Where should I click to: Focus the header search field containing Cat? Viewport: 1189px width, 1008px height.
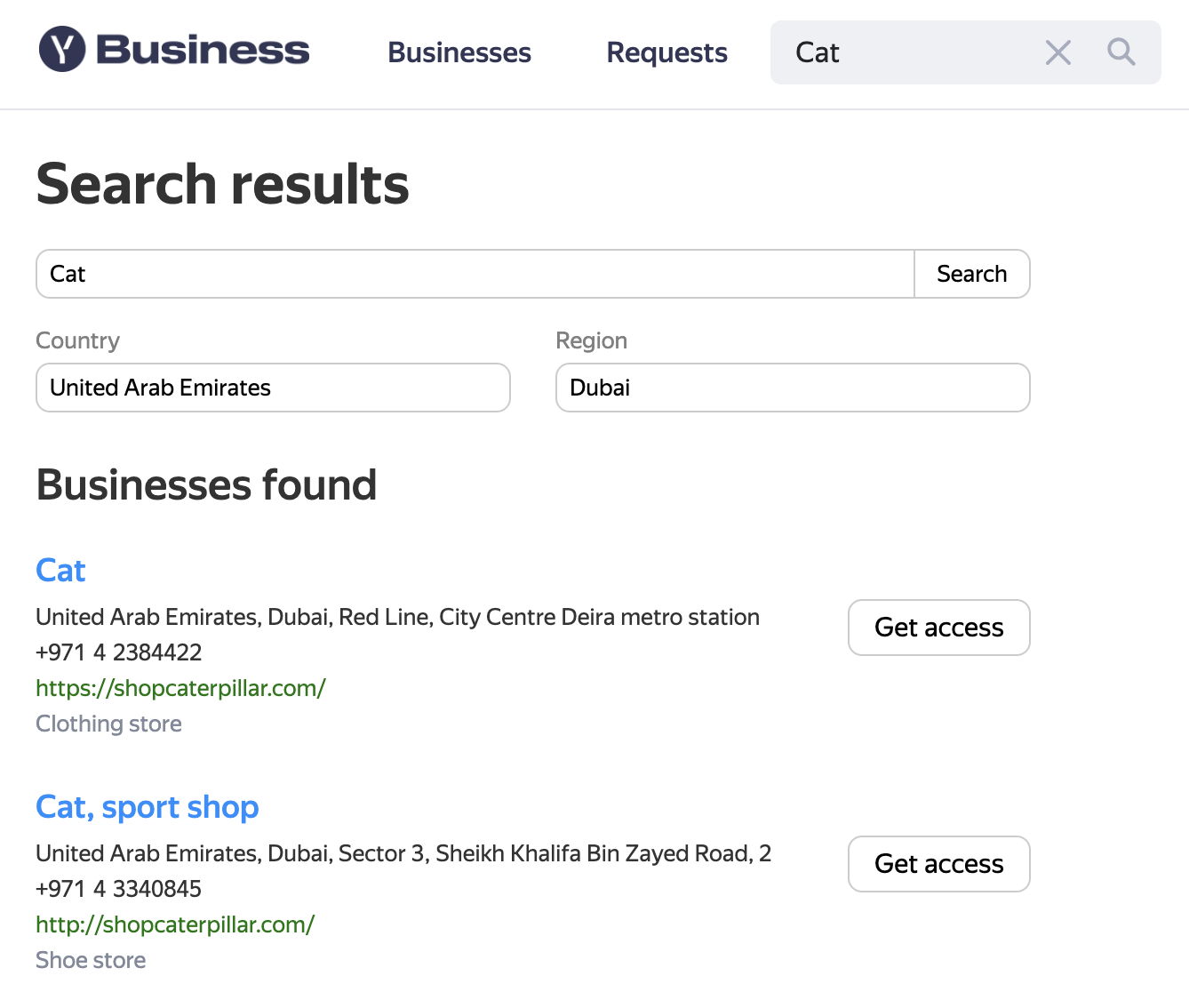(x=906, y=52)
